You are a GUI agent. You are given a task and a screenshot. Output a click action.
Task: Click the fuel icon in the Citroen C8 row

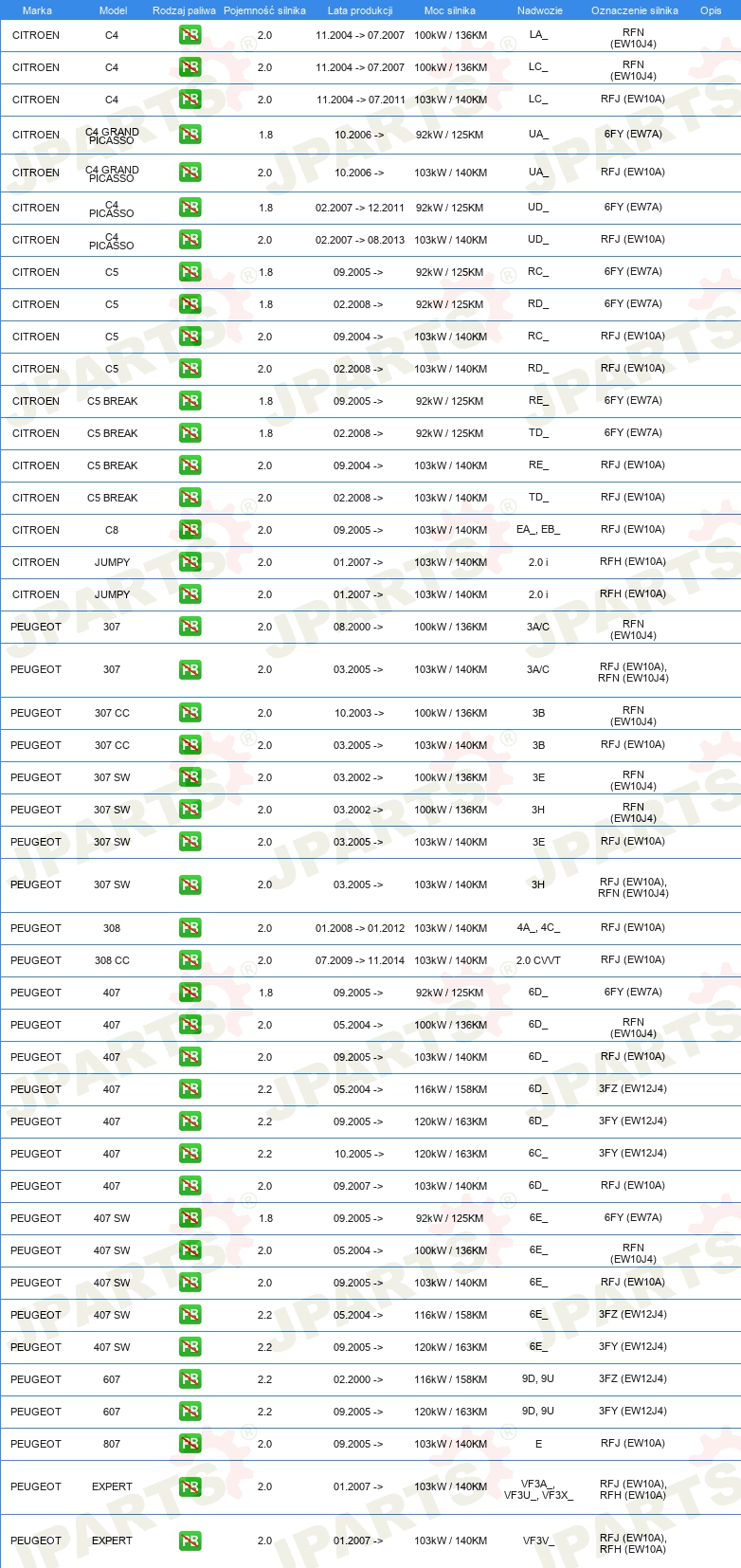tap(190, 530)
